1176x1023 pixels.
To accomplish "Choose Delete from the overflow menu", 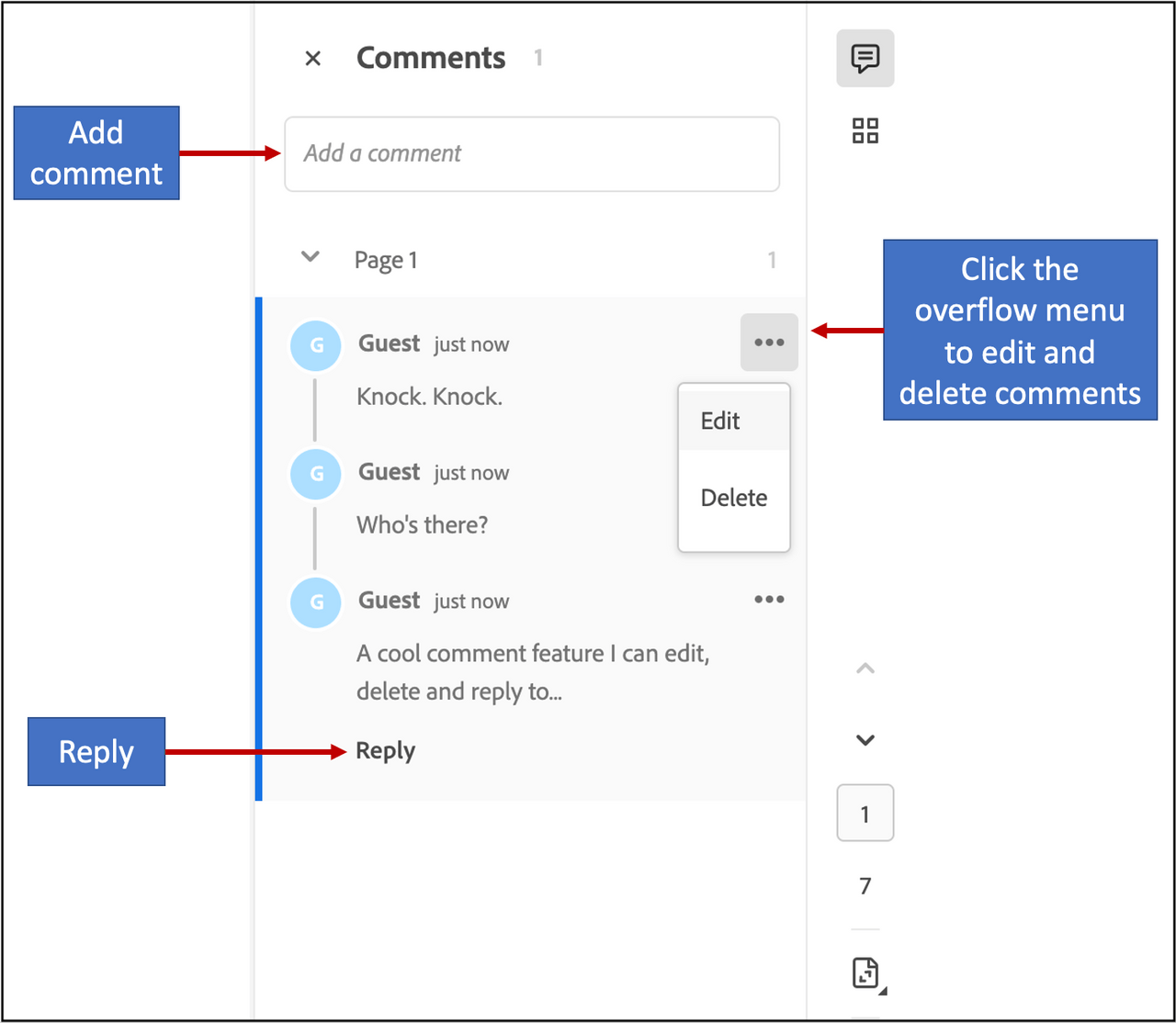I will (x=734, y=498).
